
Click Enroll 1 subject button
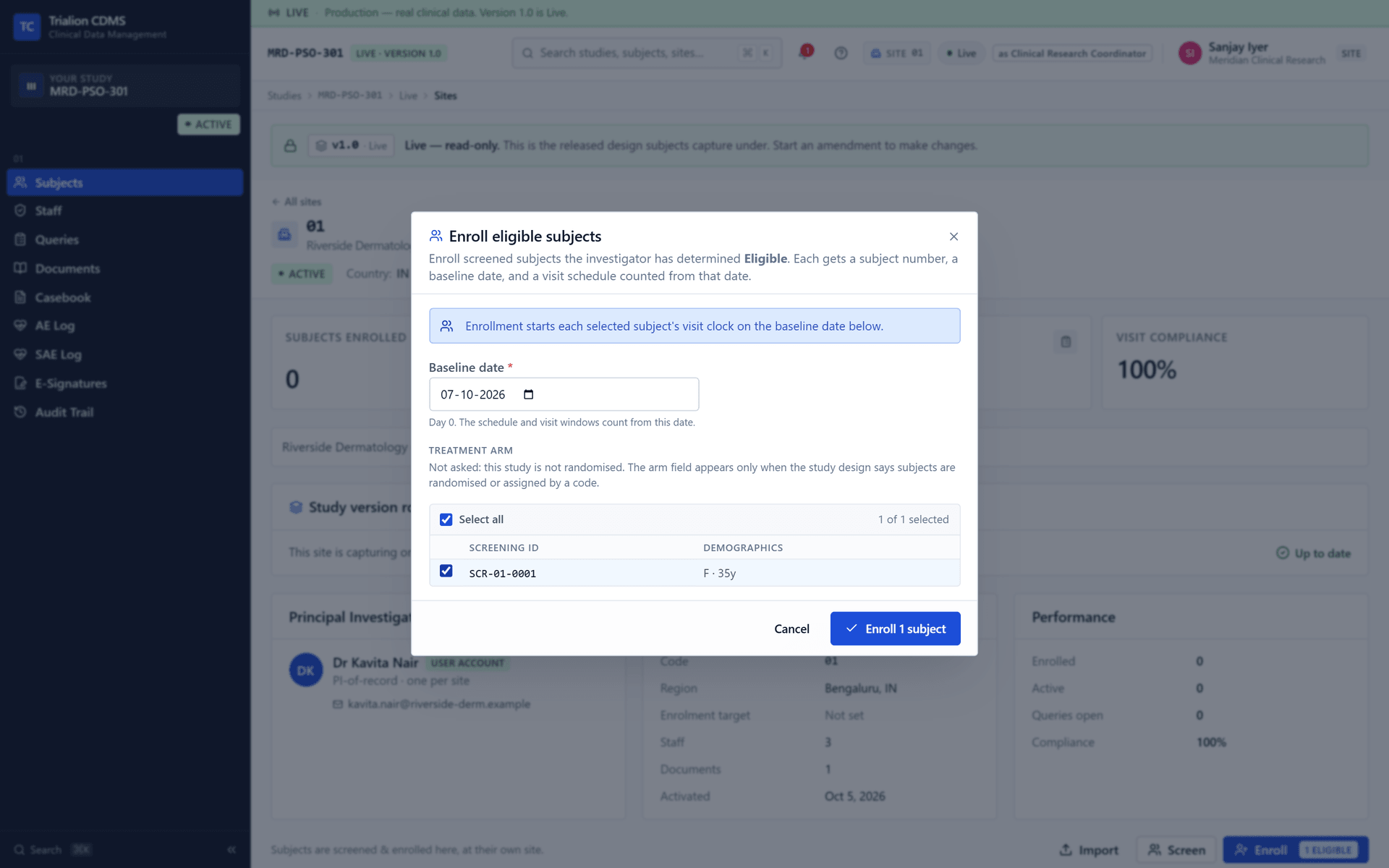click(895, 629)
